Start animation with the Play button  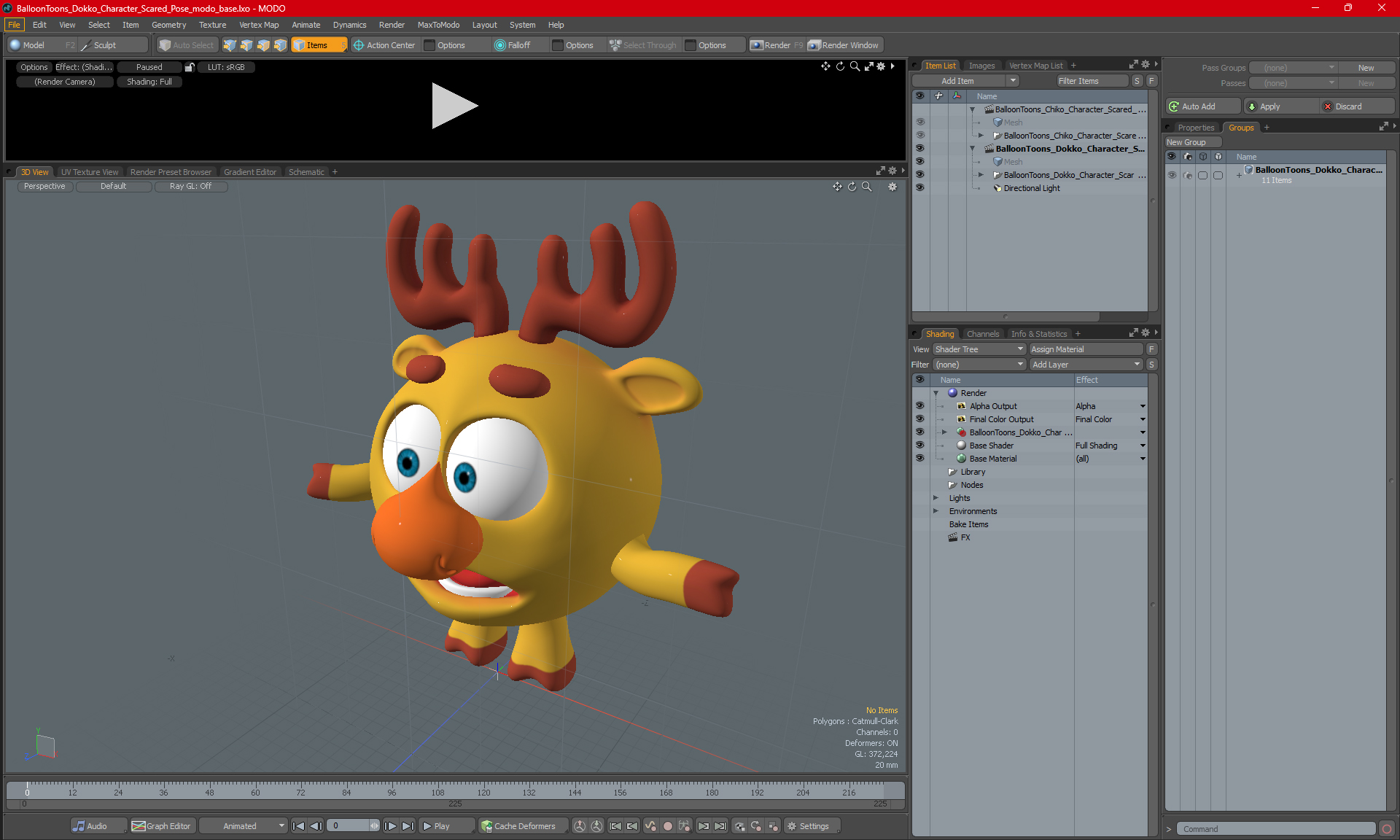(x=446, y=826)
